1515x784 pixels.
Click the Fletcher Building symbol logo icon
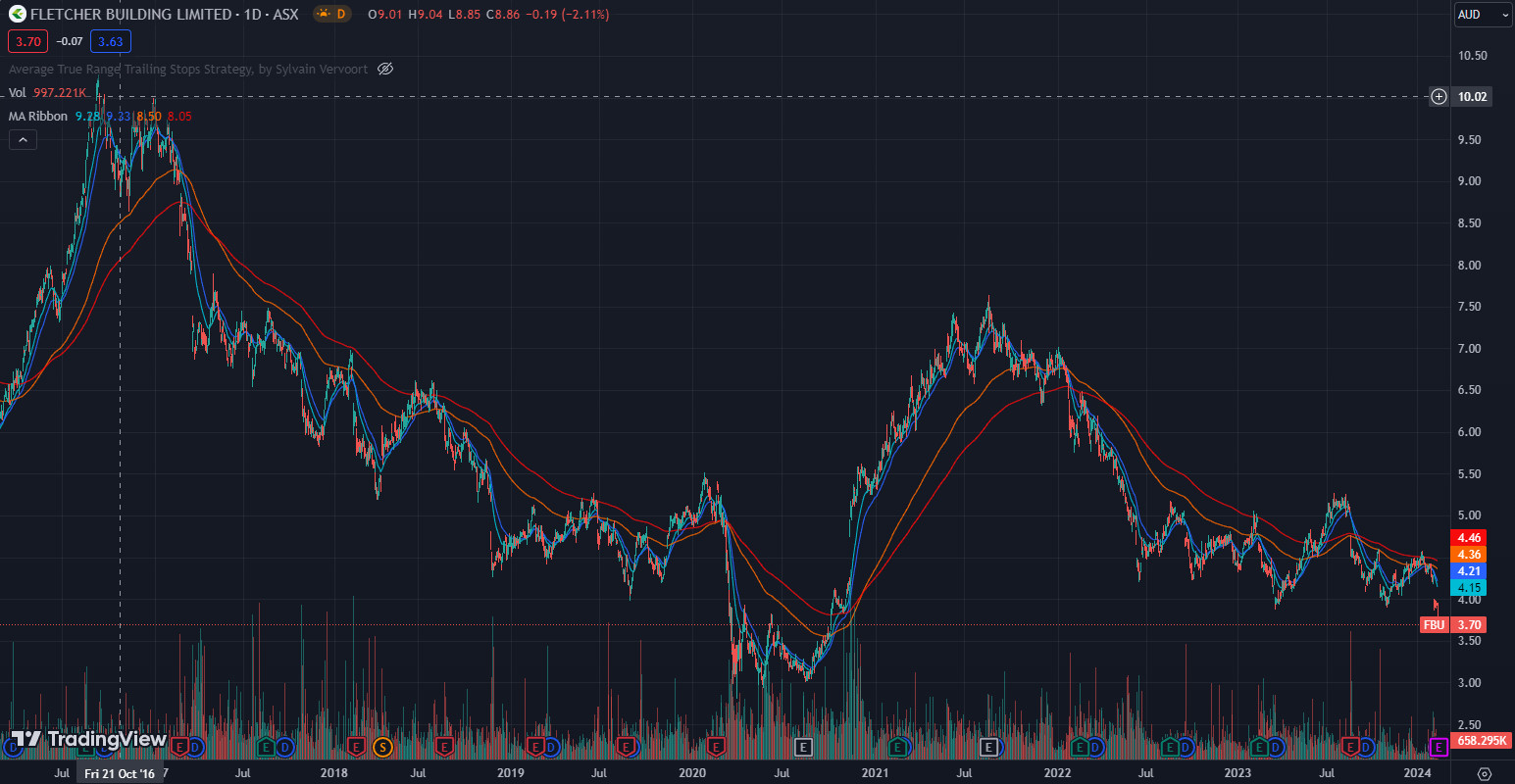(17, 14)
